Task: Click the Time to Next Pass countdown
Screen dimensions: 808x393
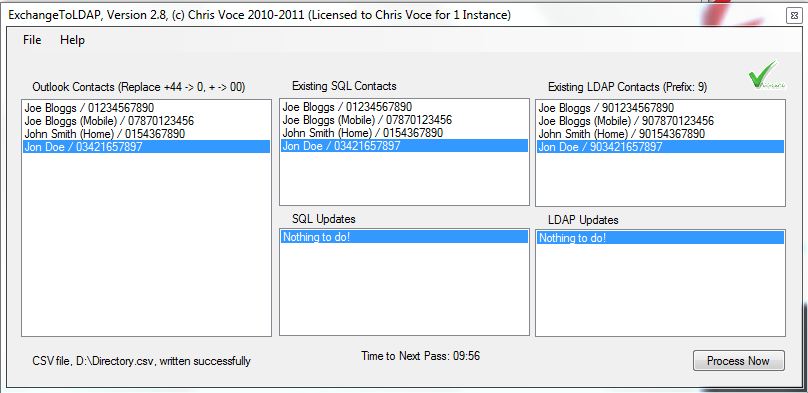Action: (x=420, y=356)
